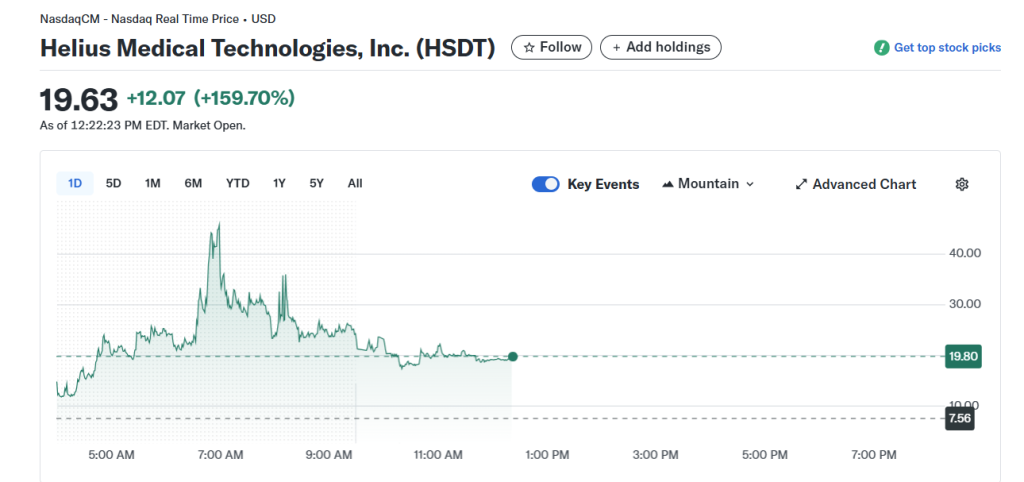Click the 19.80 current price label
This screenshot has height=482, width=1024.
[x=962, y=356]
